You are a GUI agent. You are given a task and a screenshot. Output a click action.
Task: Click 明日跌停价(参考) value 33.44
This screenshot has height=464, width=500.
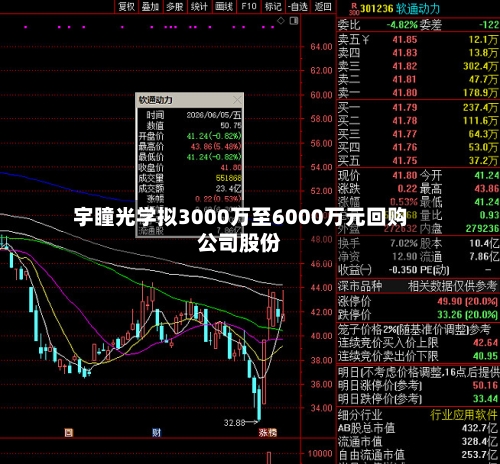tap(485, 399)
